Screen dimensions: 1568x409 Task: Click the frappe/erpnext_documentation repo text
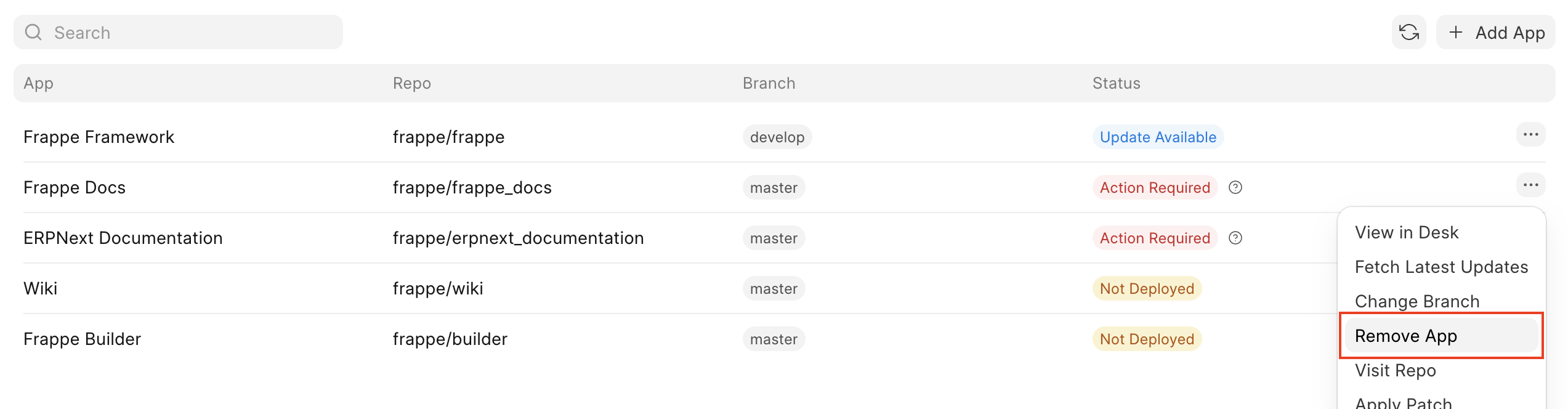tap(518, 238)
